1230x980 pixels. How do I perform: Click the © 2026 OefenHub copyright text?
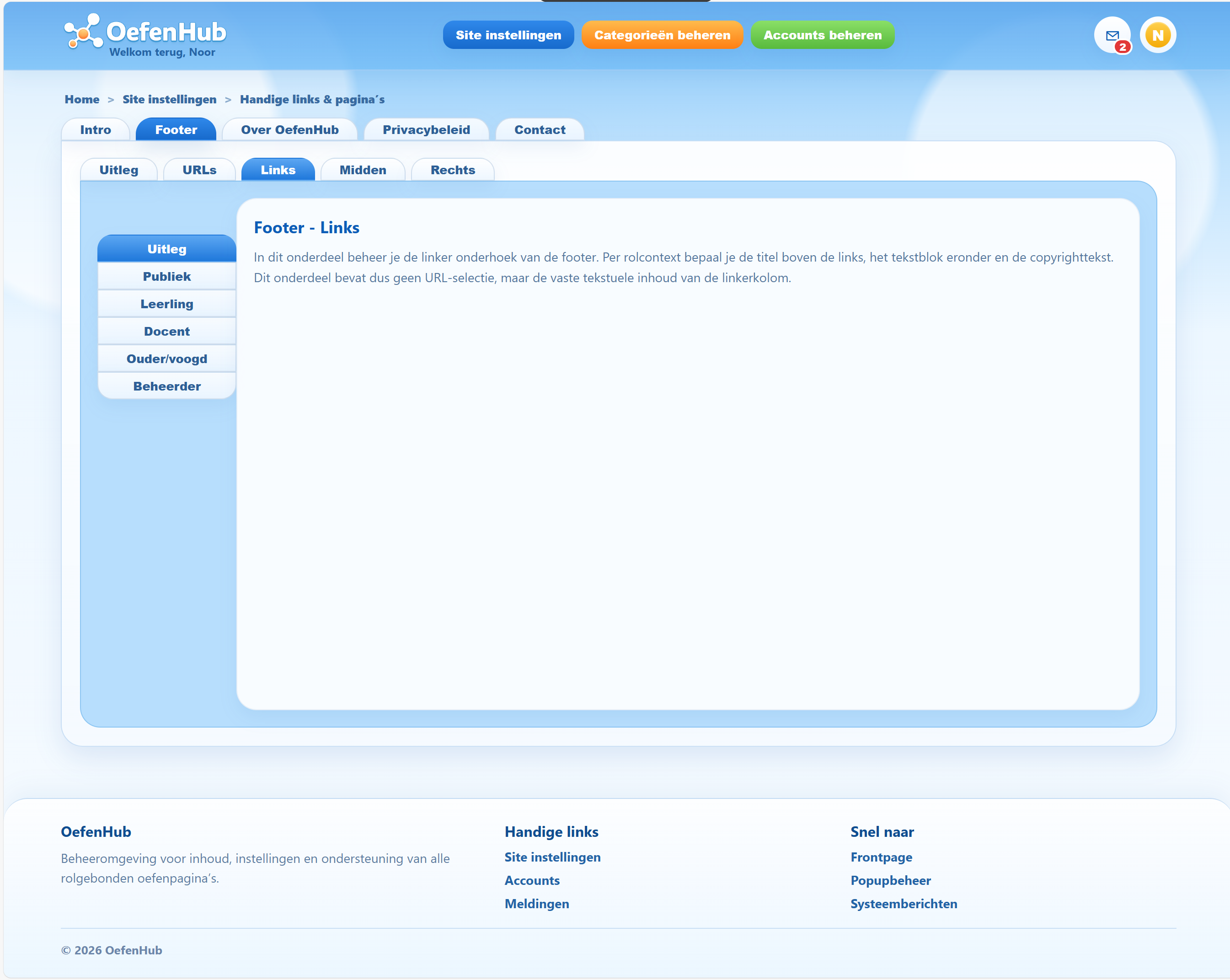pyautogui.click(x=111, y=950)
